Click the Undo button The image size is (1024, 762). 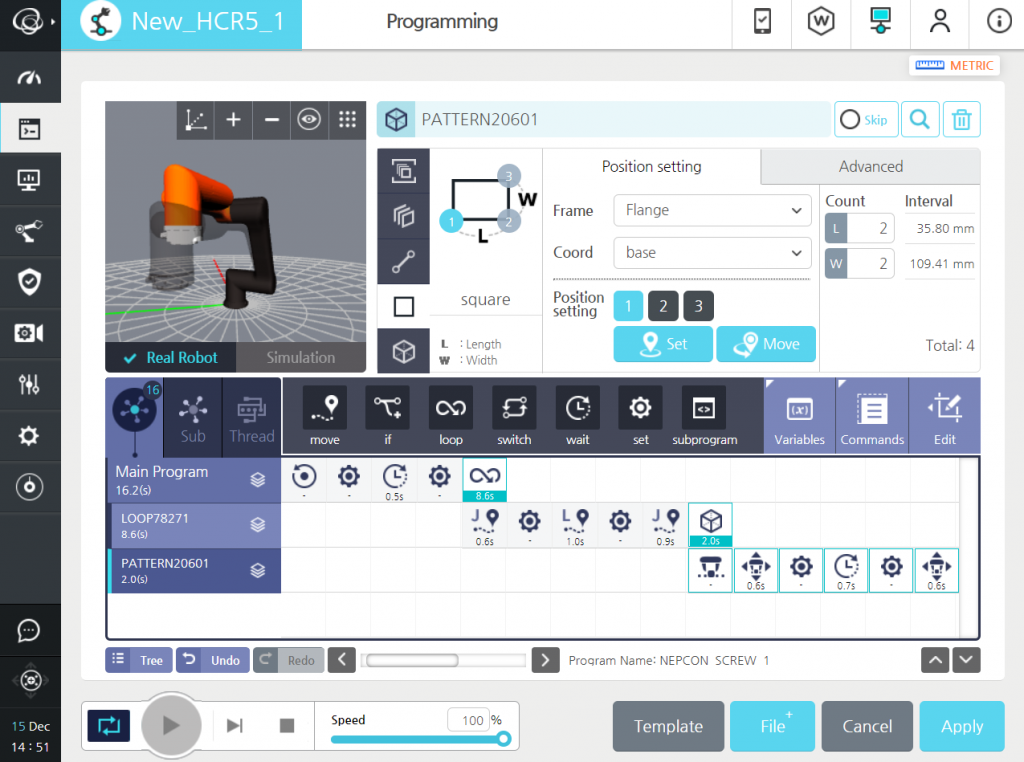click(212, 660)
